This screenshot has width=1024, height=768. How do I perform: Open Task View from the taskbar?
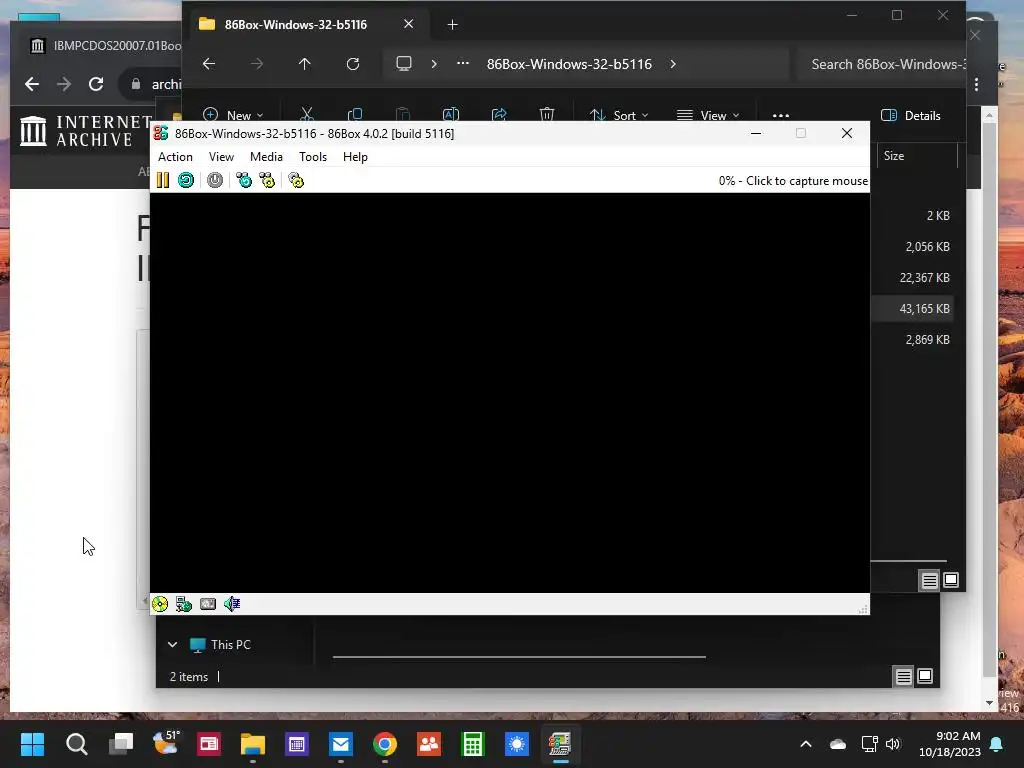(121, 744)
